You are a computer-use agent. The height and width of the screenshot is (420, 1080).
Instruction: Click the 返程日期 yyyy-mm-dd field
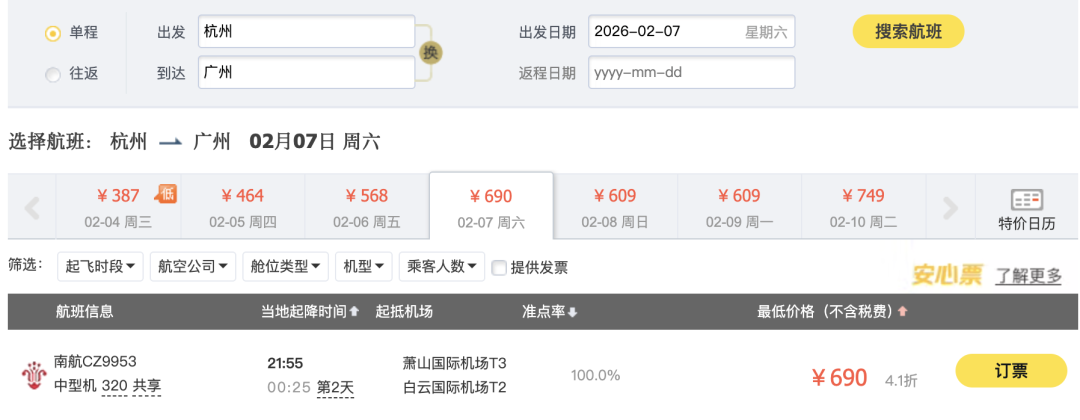pyautogui.click(x=692, y=72)
